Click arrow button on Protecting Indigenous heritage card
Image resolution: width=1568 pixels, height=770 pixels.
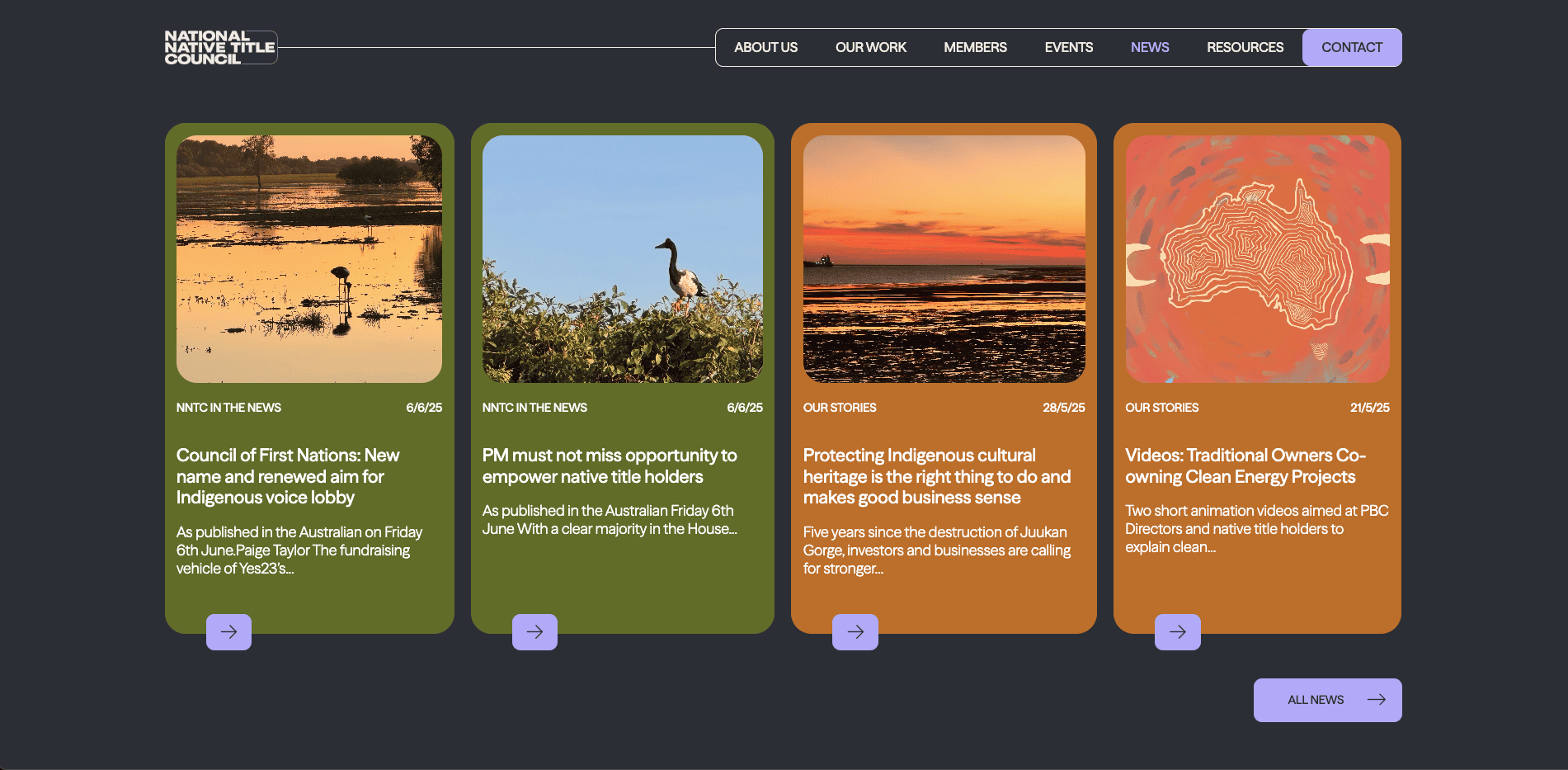(x=855, y=632)
